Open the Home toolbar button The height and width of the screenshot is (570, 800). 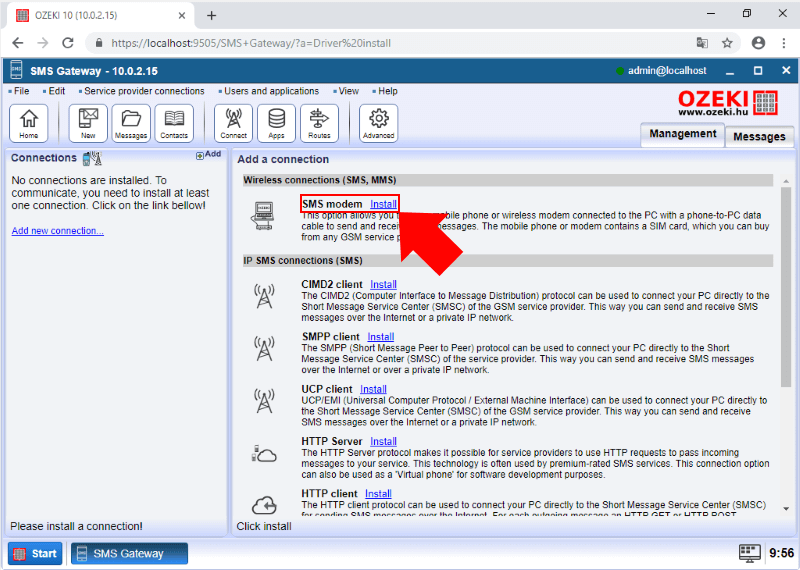[29, 123]
